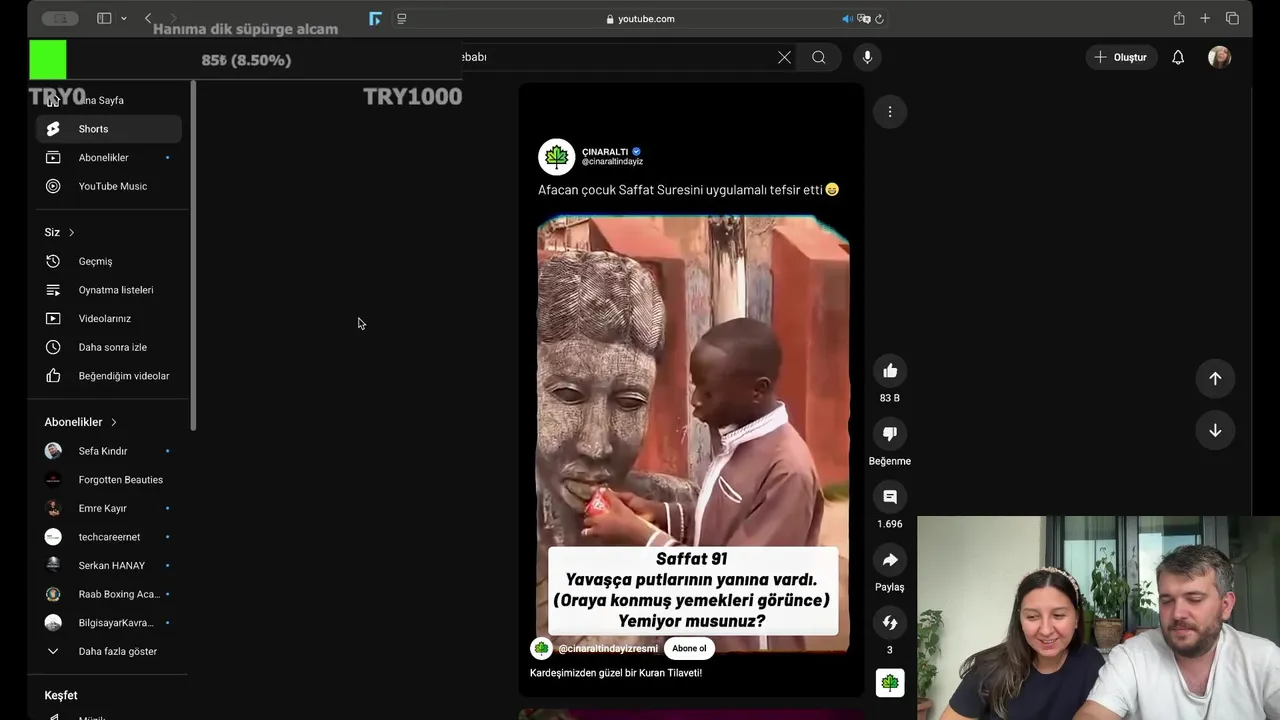Click the caption Kardeşimizden güzel bir Kuran Tilaveti
The height and width of the screenshot is (720, 1280).
tap(616, 673)
